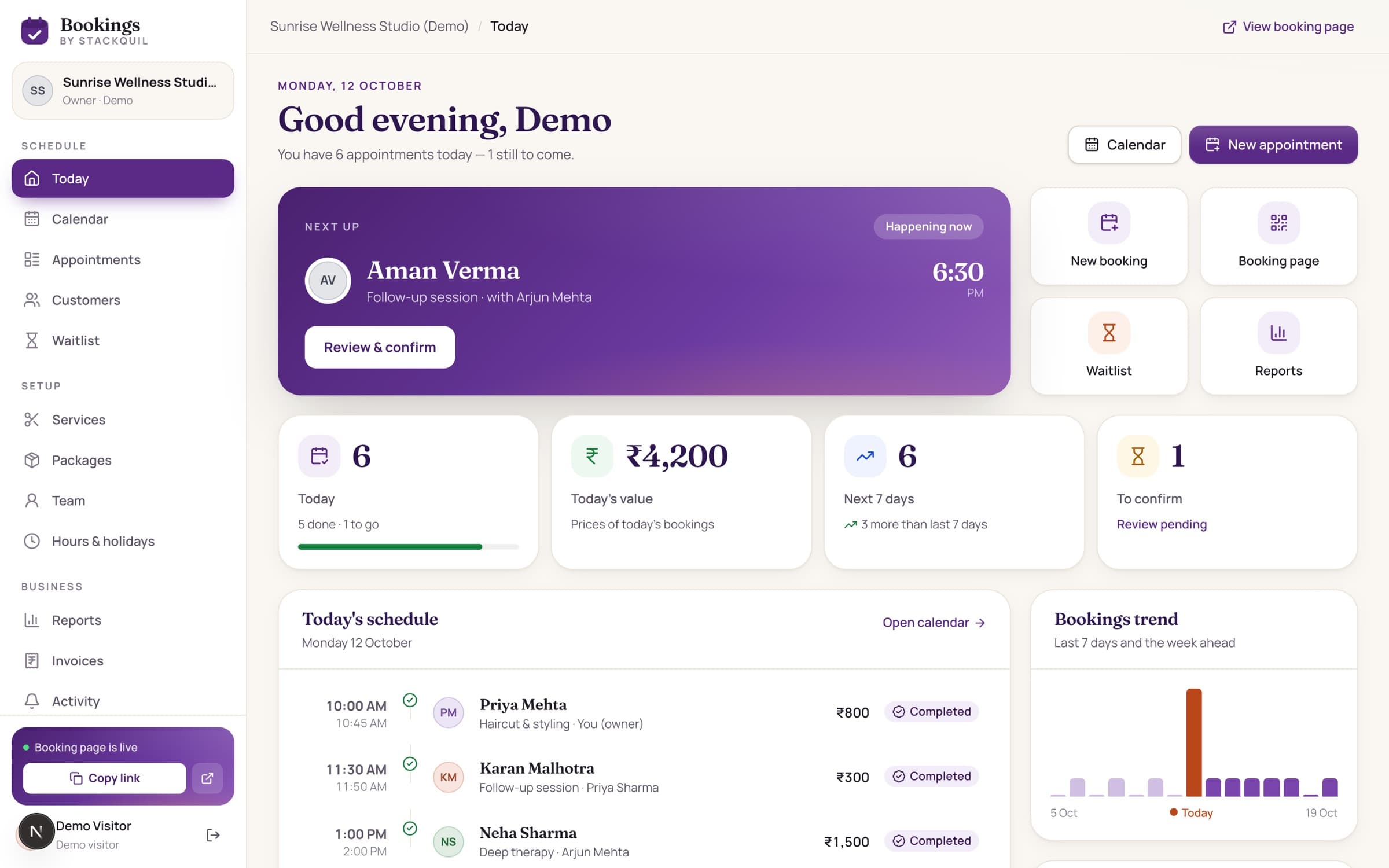The height and width of the screenshot is (868, 1389).
Task: Open the New booking quick action tile
Action: pyautogui.click(x=1109, y=236)
